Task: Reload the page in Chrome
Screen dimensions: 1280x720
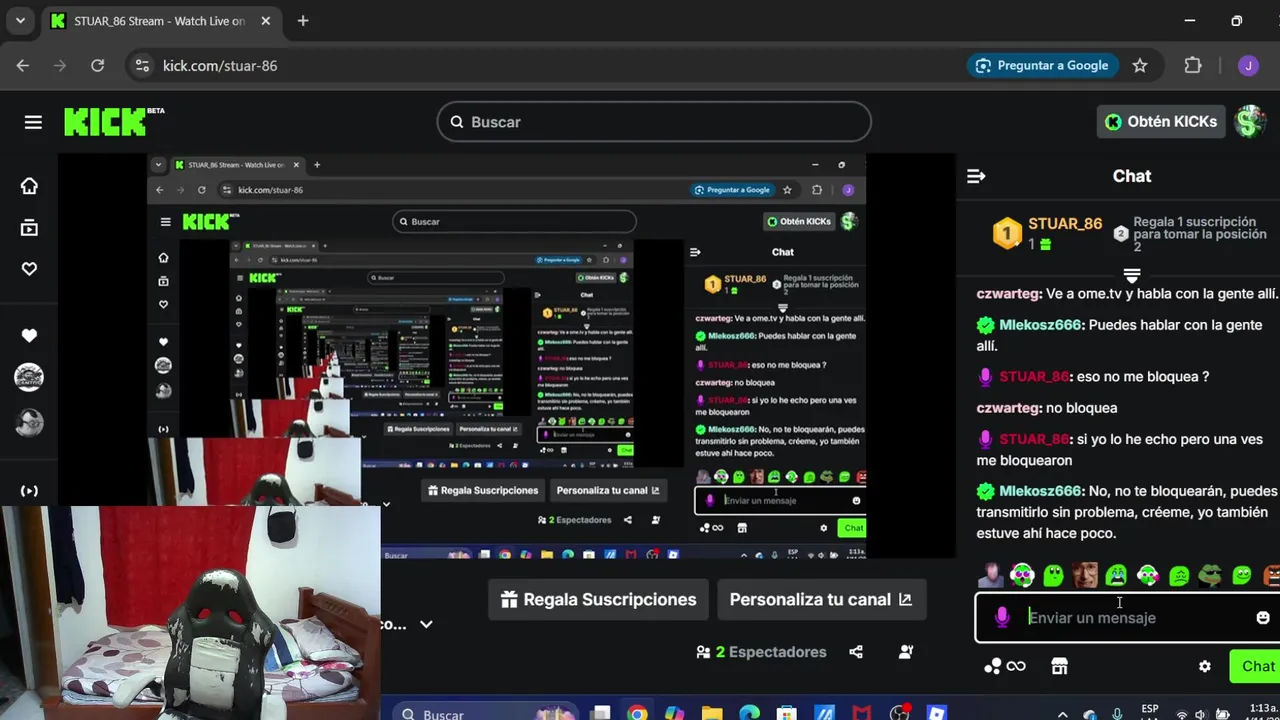Action: 97,65
